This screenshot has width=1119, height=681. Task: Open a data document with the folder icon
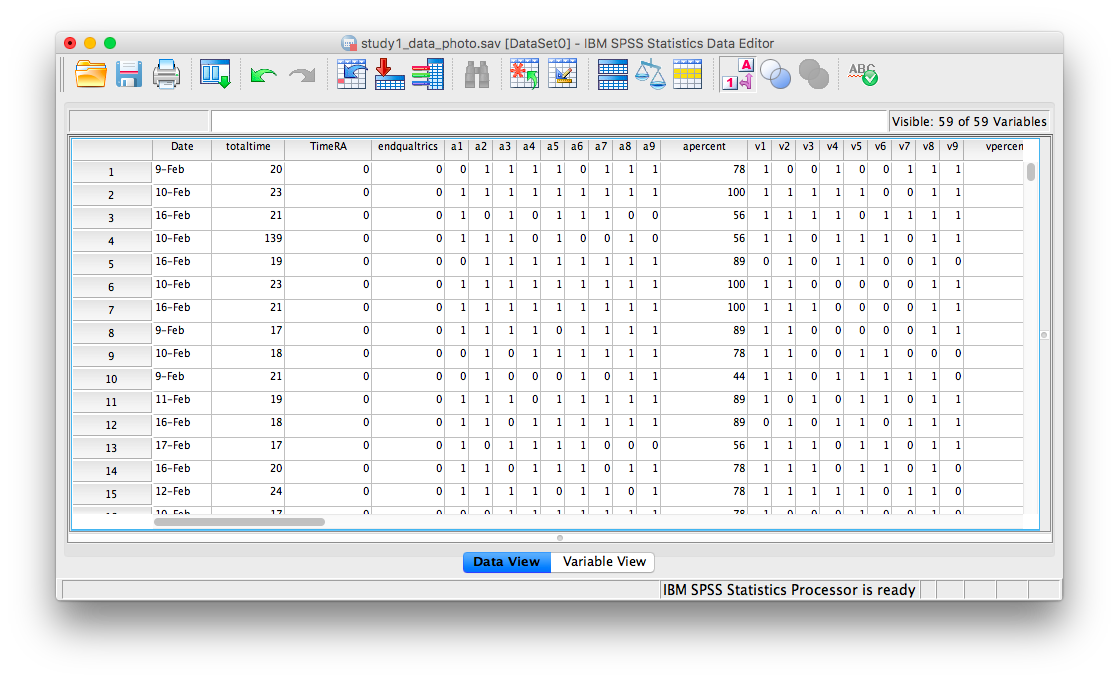click(91, 74)
